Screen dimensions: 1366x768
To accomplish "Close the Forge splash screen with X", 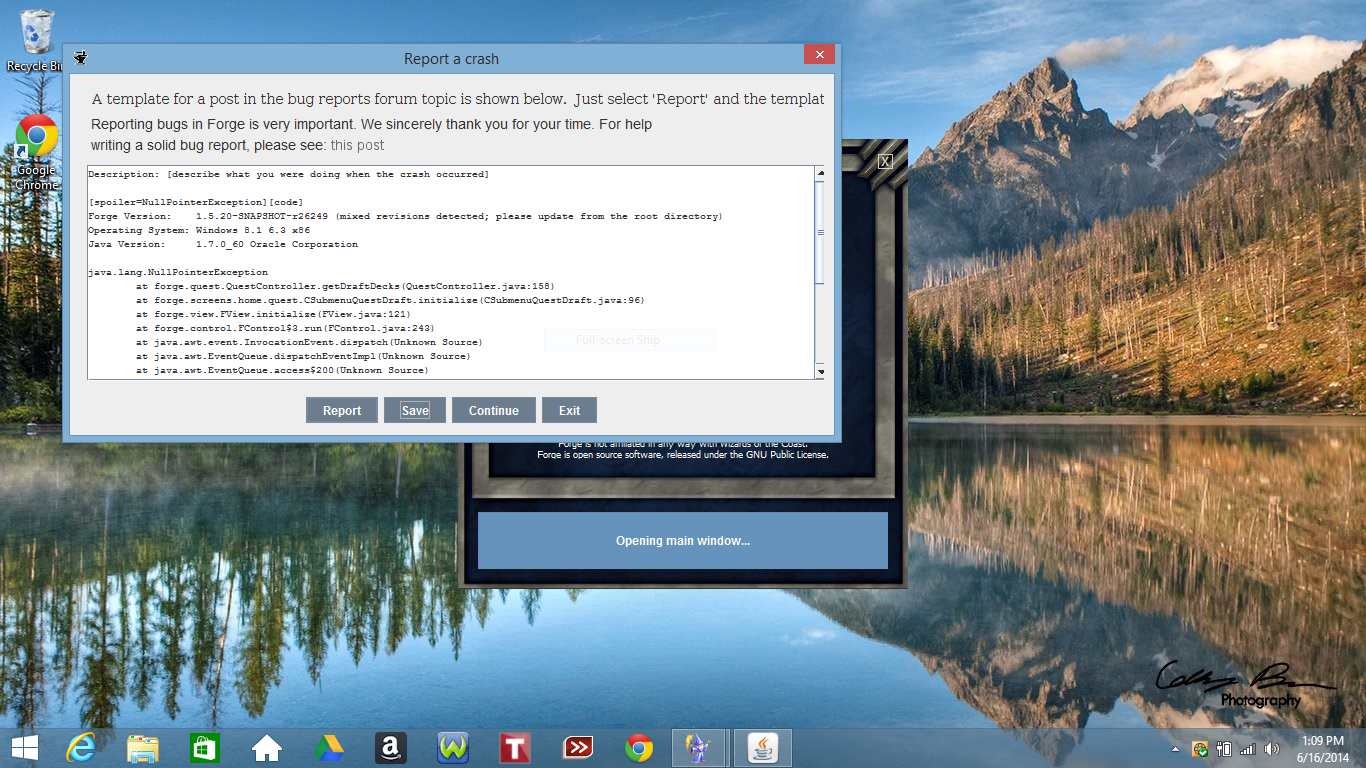I will click(x=885, y=161).
